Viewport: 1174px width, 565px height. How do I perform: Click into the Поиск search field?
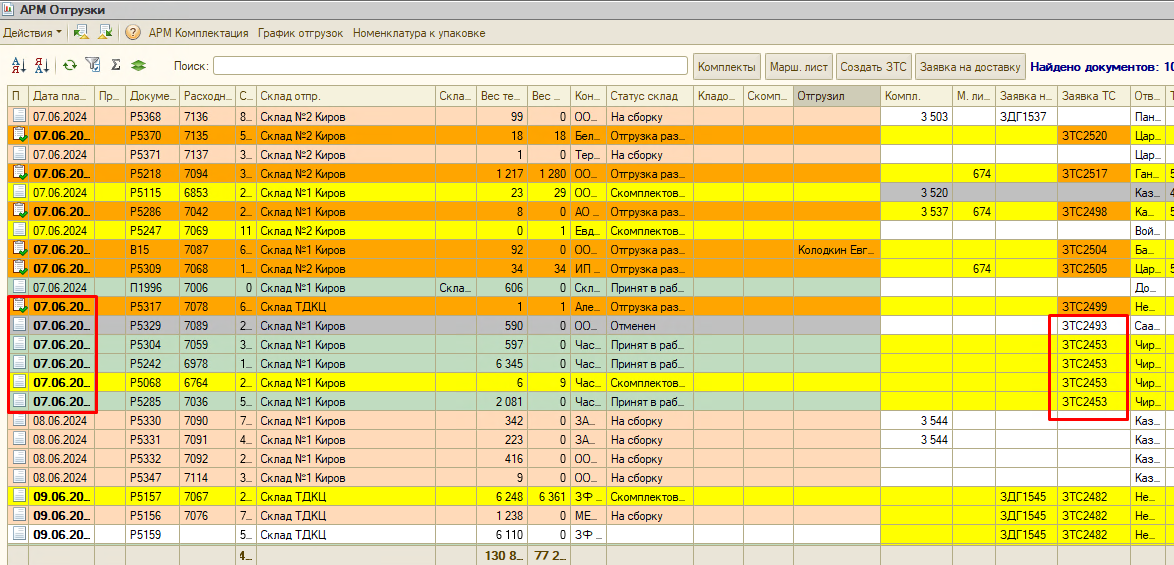450,66
